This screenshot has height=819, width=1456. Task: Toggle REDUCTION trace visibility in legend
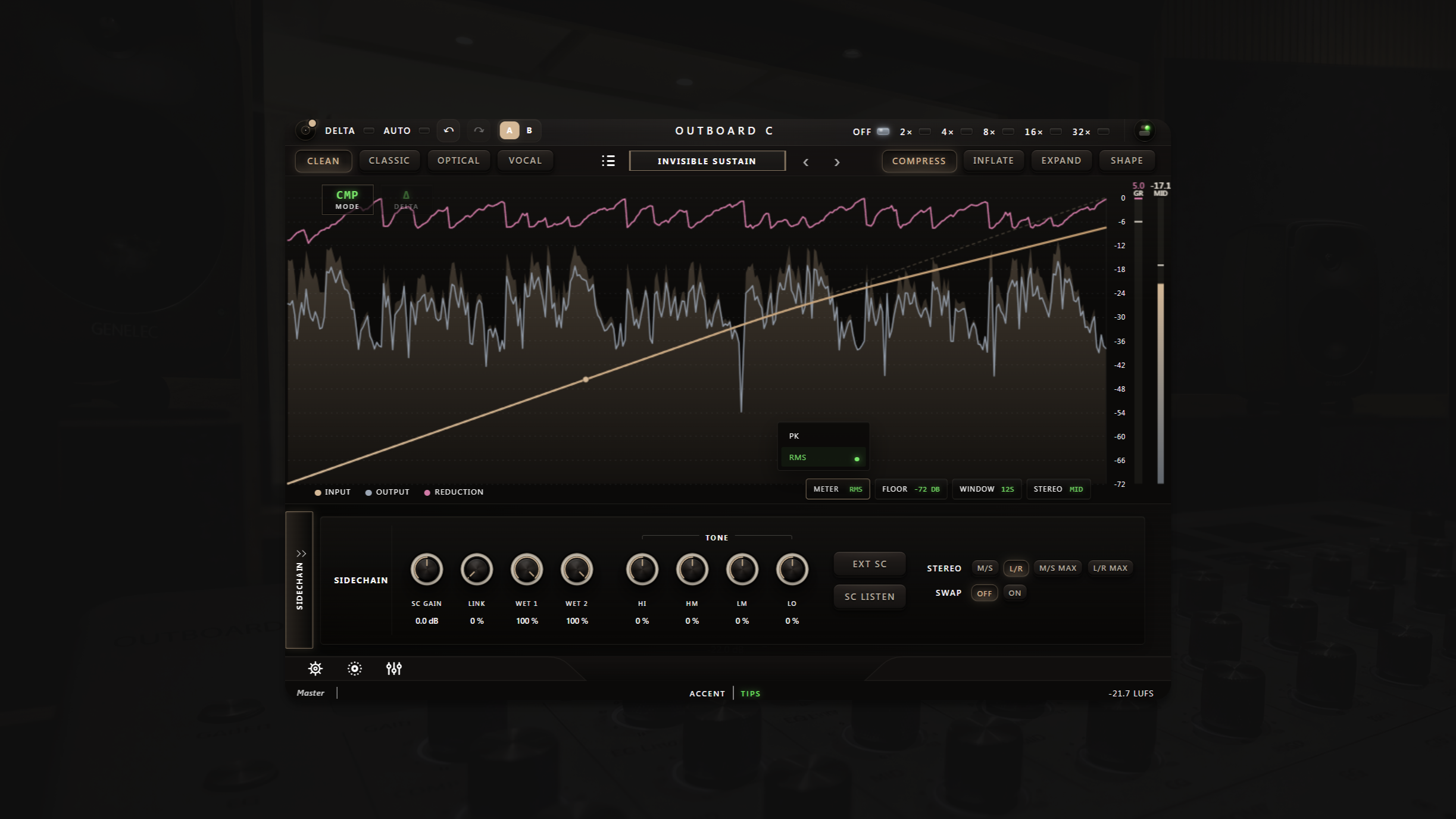tap(454, 492)
